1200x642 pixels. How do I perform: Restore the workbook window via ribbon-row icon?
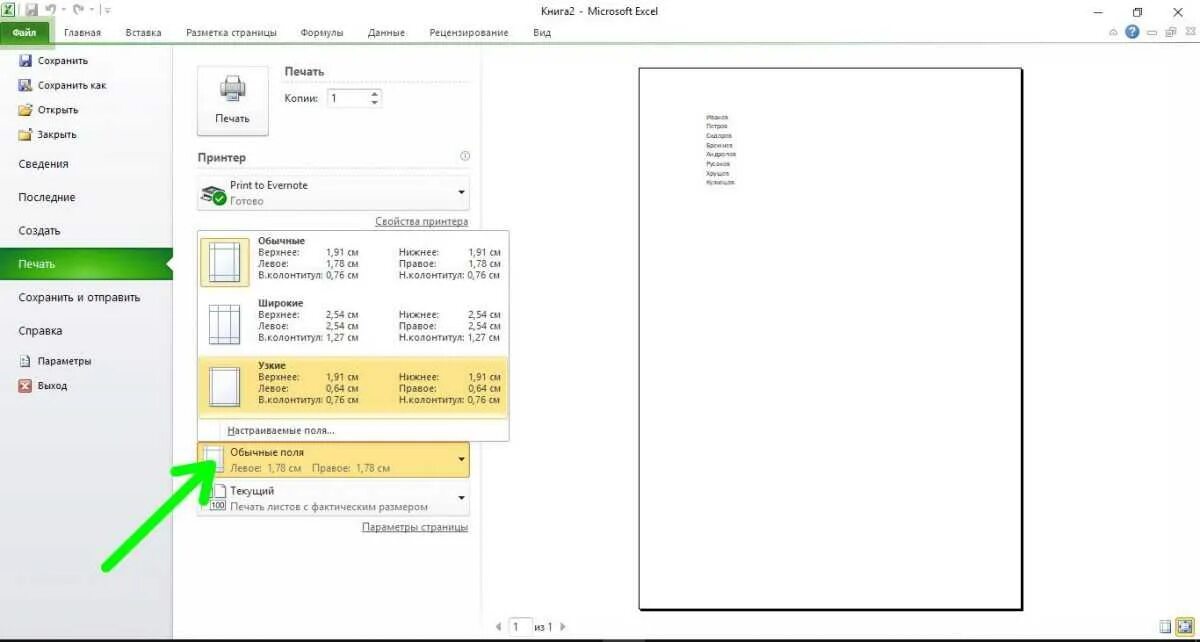click(1170, 32)
